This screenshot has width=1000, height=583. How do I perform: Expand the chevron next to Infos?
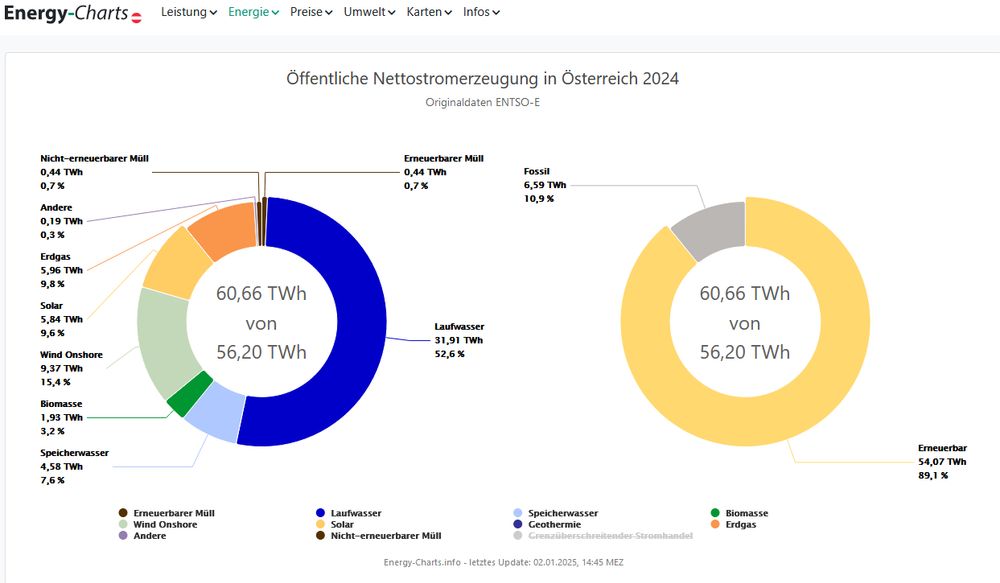coord(496,13)
